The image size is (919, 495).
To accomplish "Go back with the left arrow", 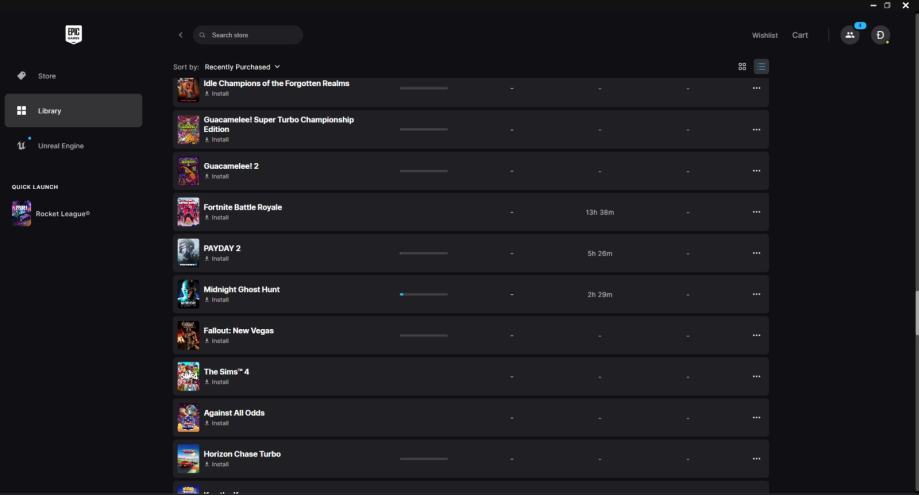I will 181,35.
